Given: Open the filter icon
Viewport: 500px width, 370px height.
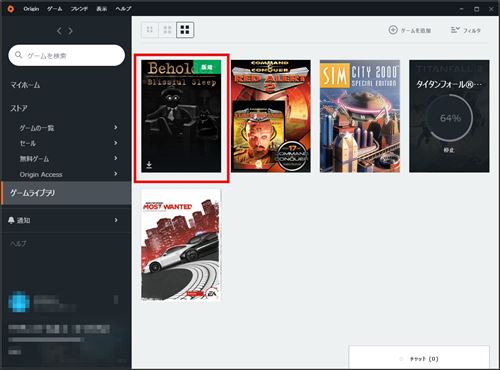Looking at the screenshot, I should point(455,30).
